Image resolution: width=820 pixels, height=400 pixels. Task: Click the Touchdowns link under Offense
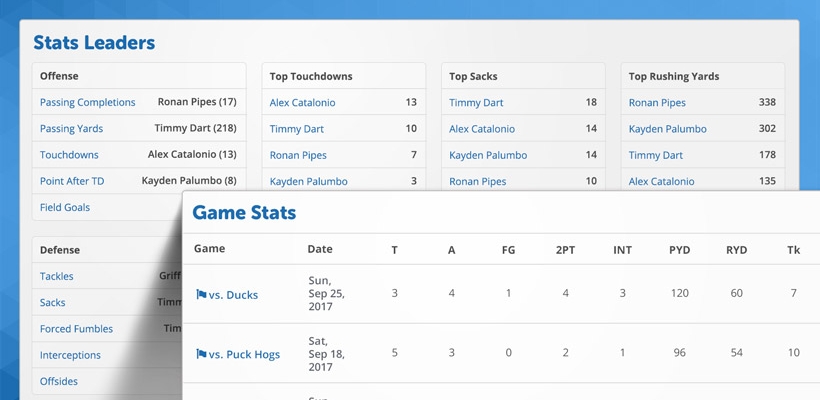click(69, 155)
